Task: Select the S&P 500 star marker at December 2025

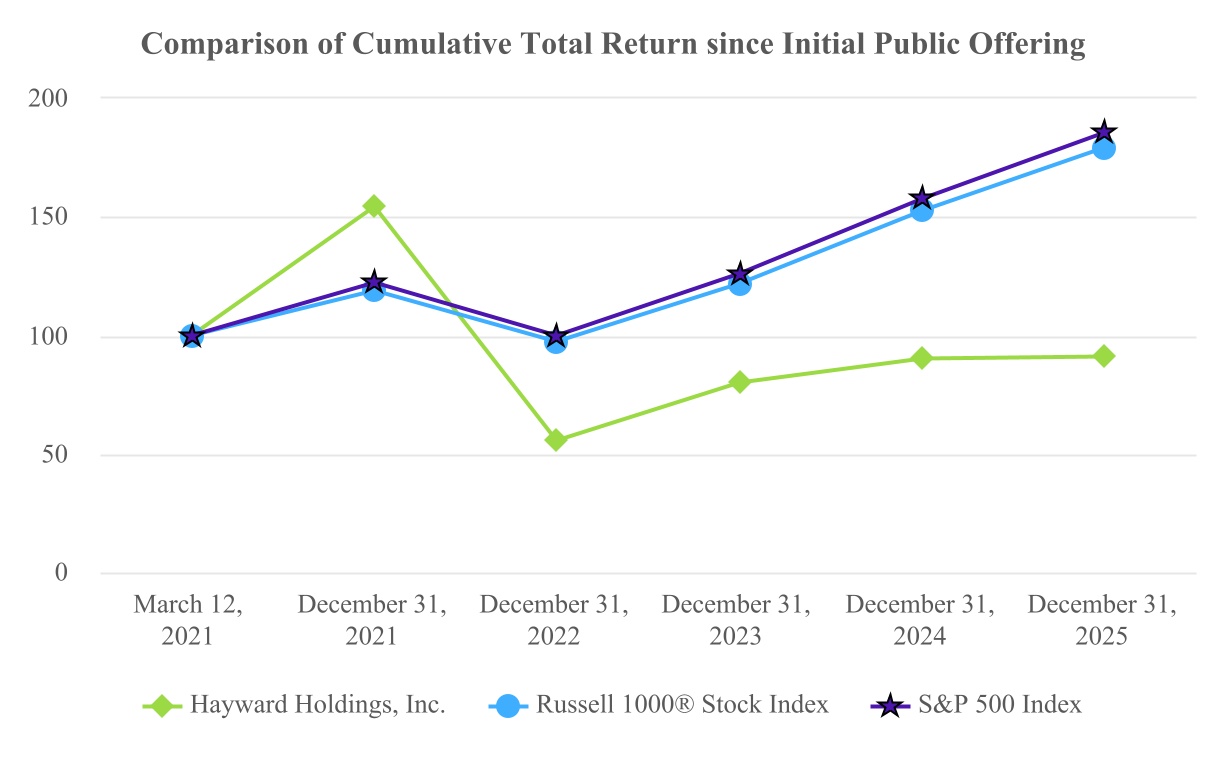Action: pos(1104,132)
